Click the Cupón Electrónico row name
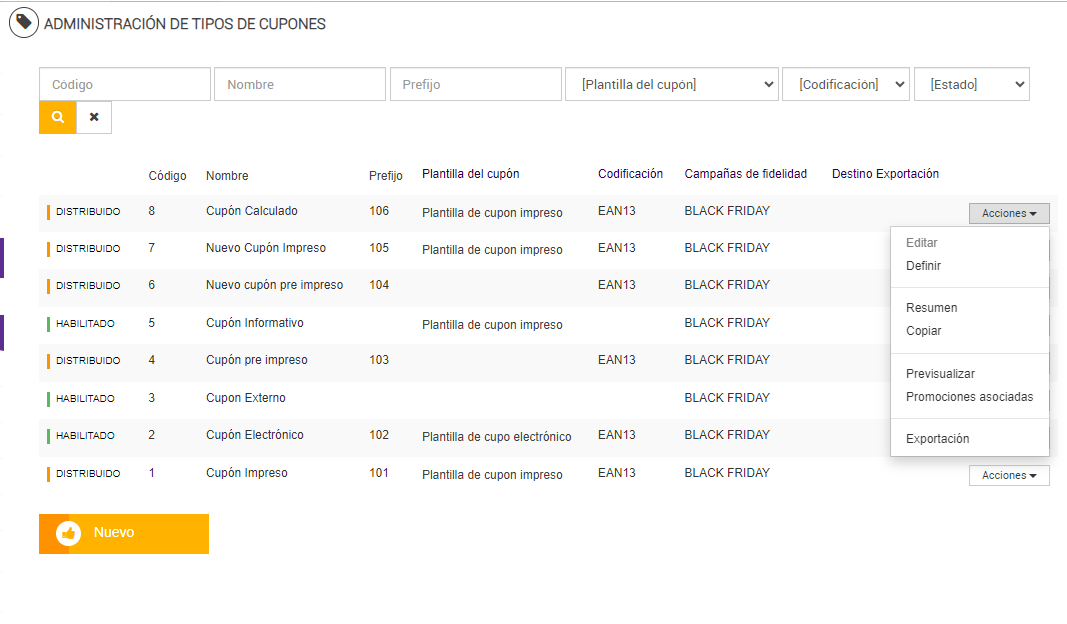This screenshot has width=1067, height=624. click(254, 435)
